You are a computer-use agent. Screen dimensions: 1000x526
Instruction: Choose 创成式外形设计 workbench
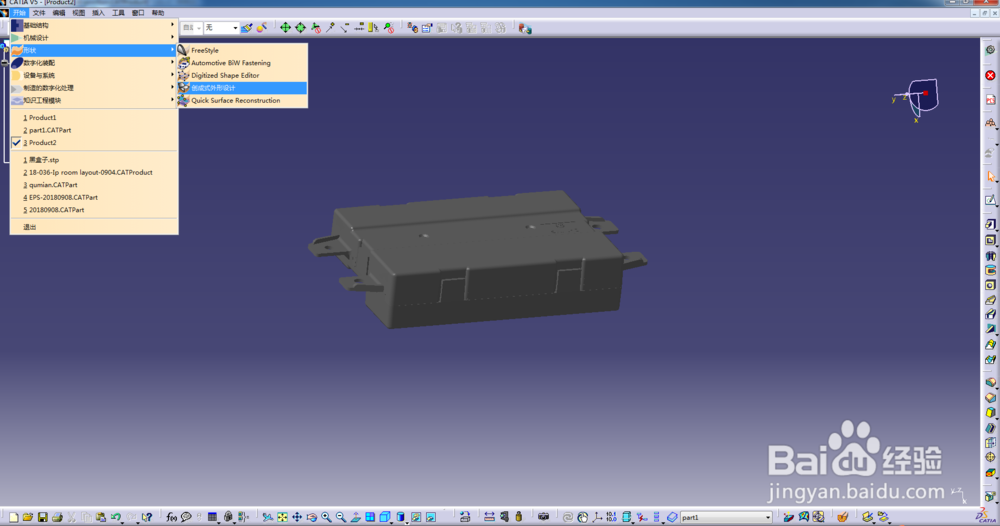coord(242,88)
